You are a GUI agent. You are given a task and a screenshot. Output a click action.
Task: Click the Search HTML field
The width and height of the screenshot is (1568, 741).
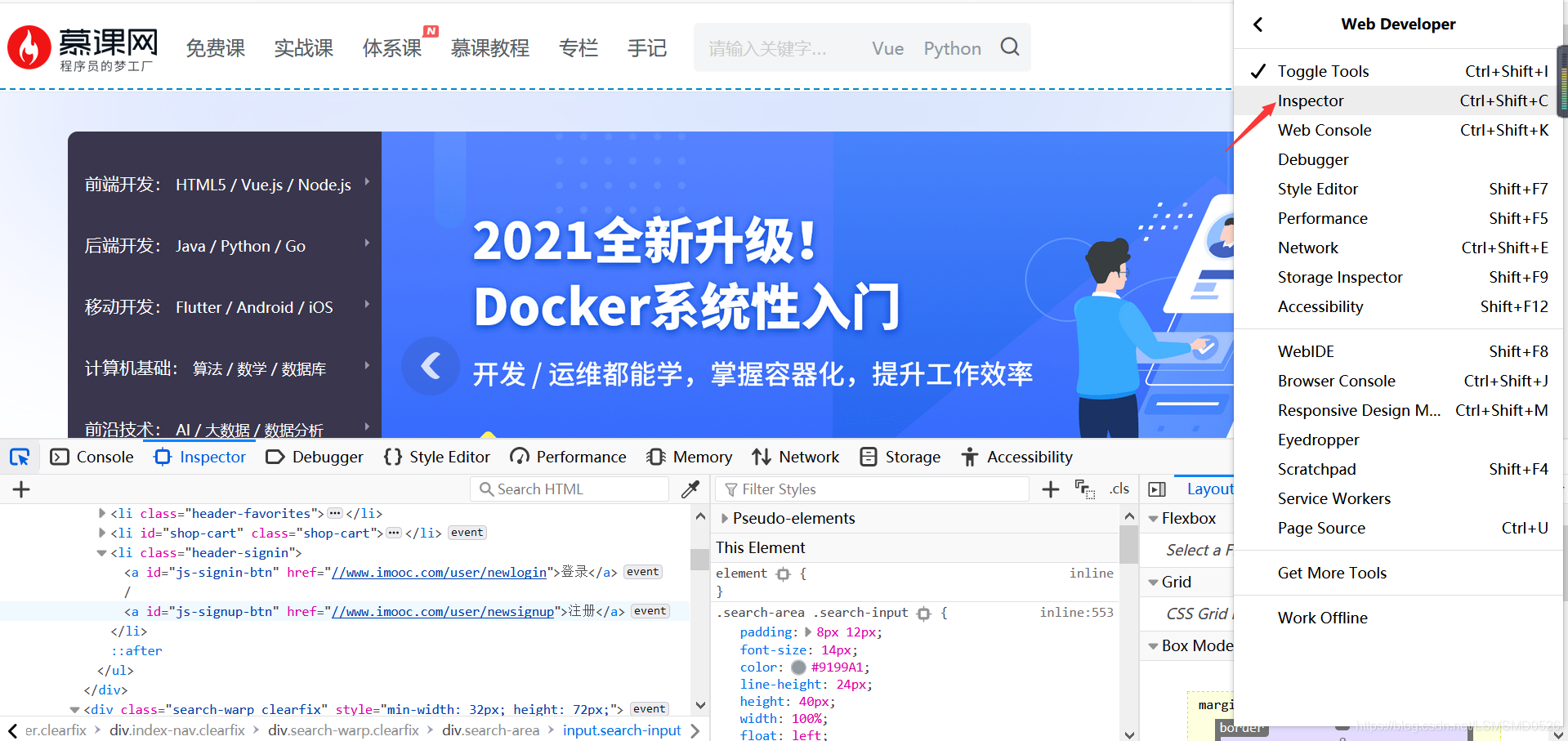[x=570, y=489]
